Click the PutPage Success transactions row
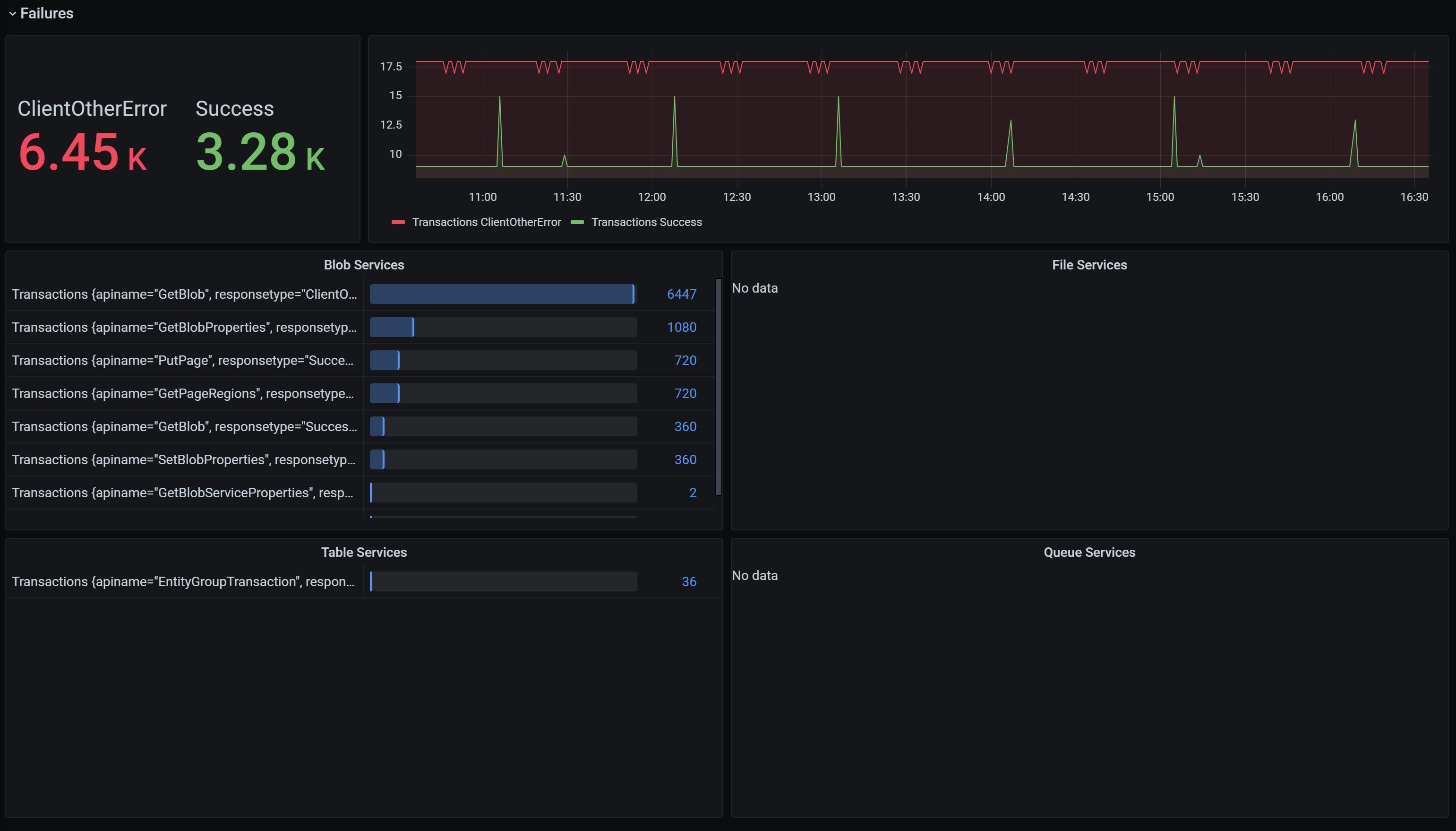This screenshot has width=1456, height=831. point(182,360)
